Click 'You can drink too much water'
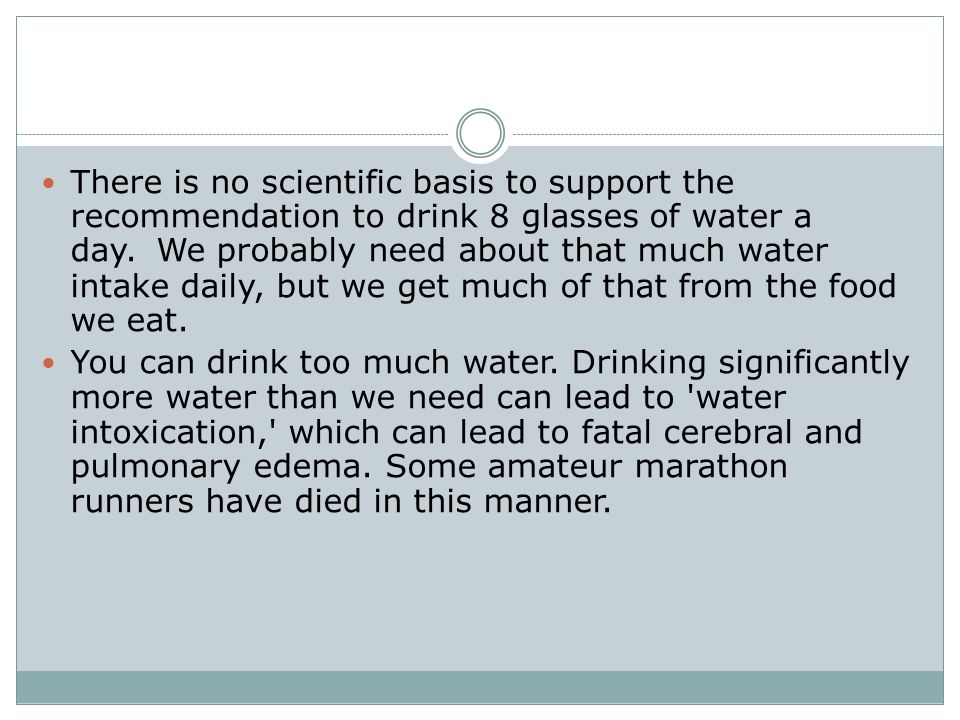960x720 pixels. point(313,362)
